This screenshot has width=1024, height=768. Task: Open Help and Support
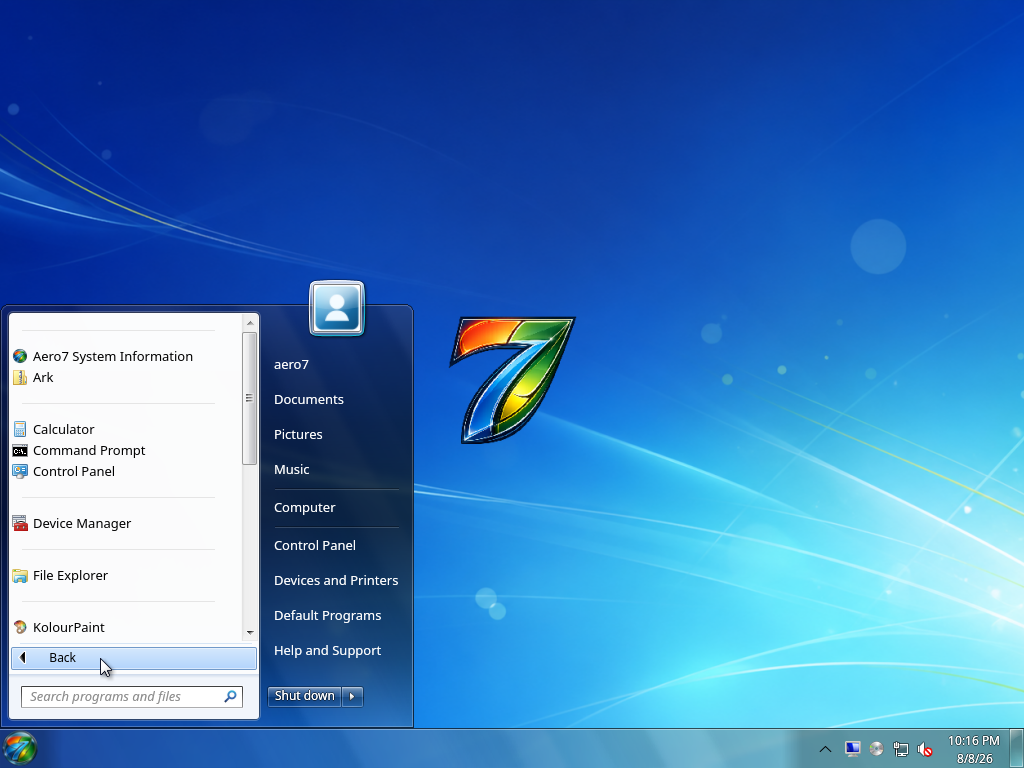328,650
